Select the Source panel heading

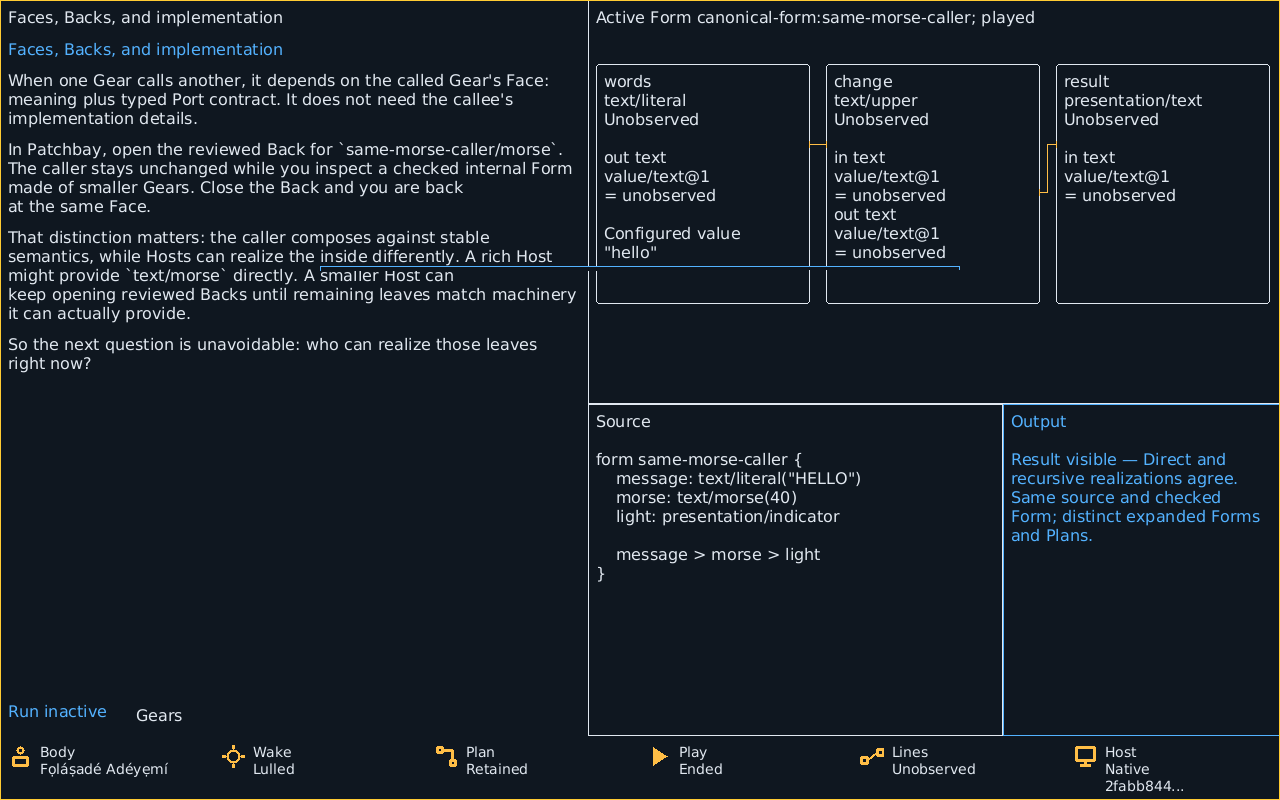coord(623,422)
